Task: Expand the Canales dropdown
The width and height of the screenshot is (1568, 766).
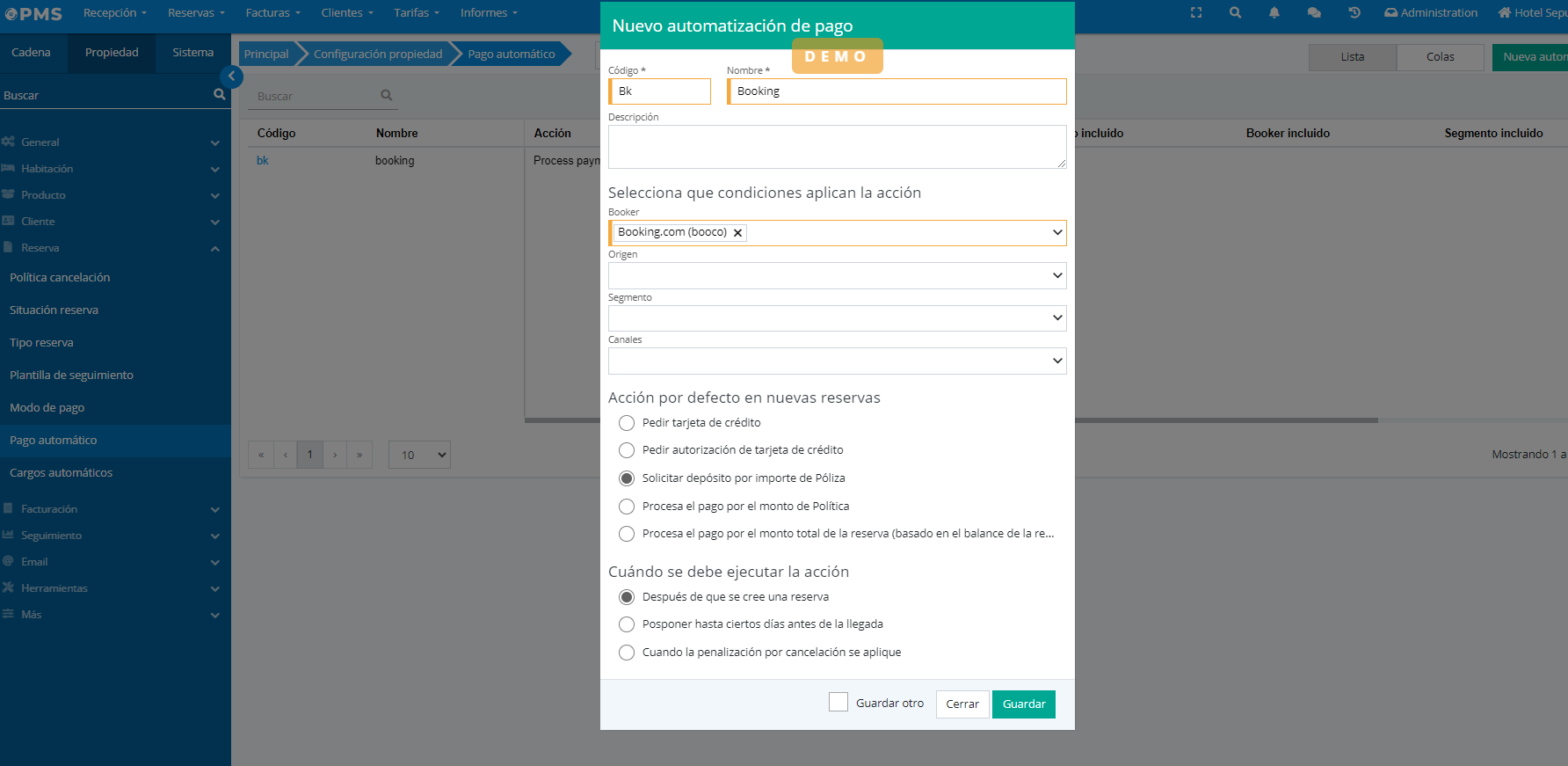Action: [x=837, y=361]
